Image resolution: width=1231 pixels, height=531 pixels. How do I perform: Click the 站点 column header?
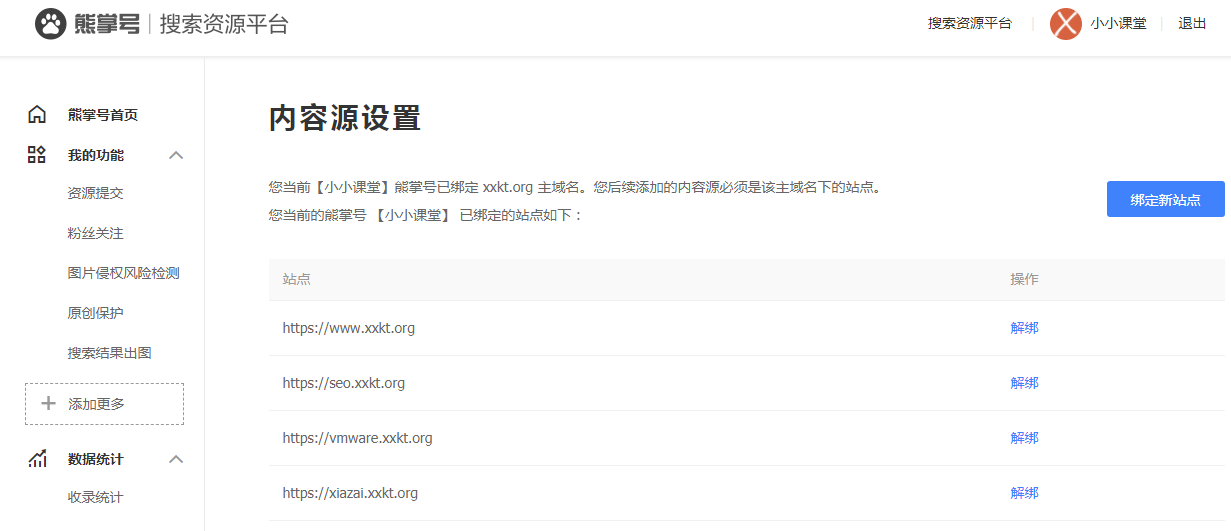pos(297,279)
